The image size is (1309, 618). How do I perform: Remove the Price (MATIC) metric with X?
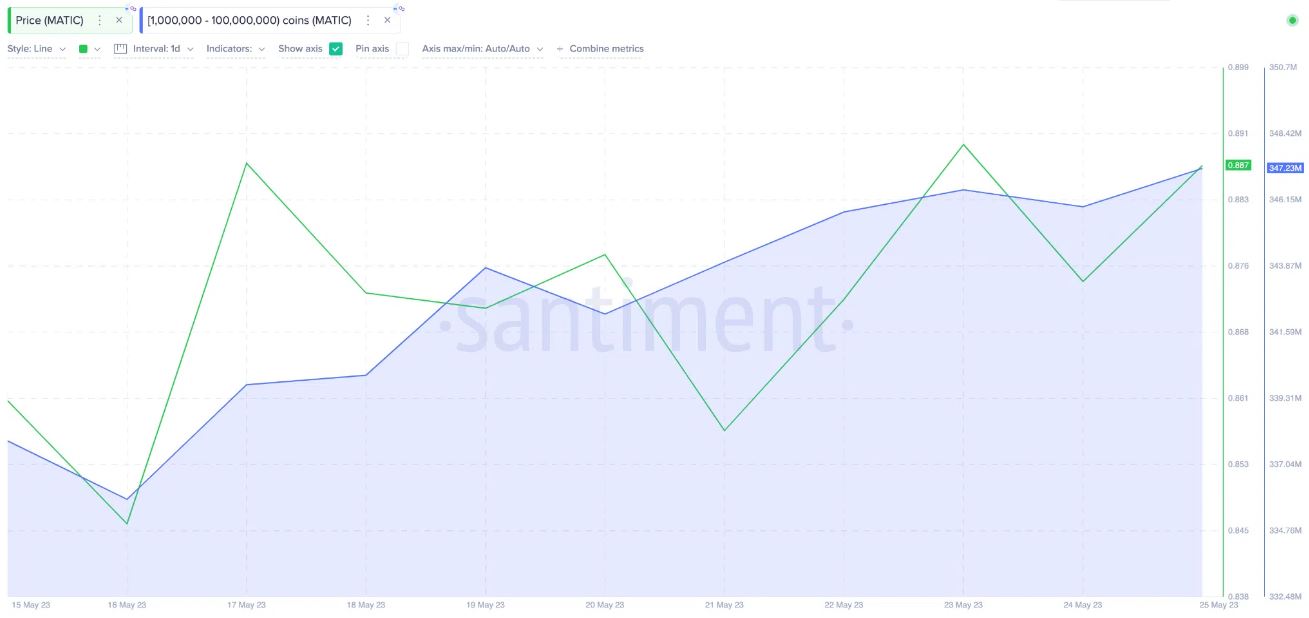coord(119,20)
